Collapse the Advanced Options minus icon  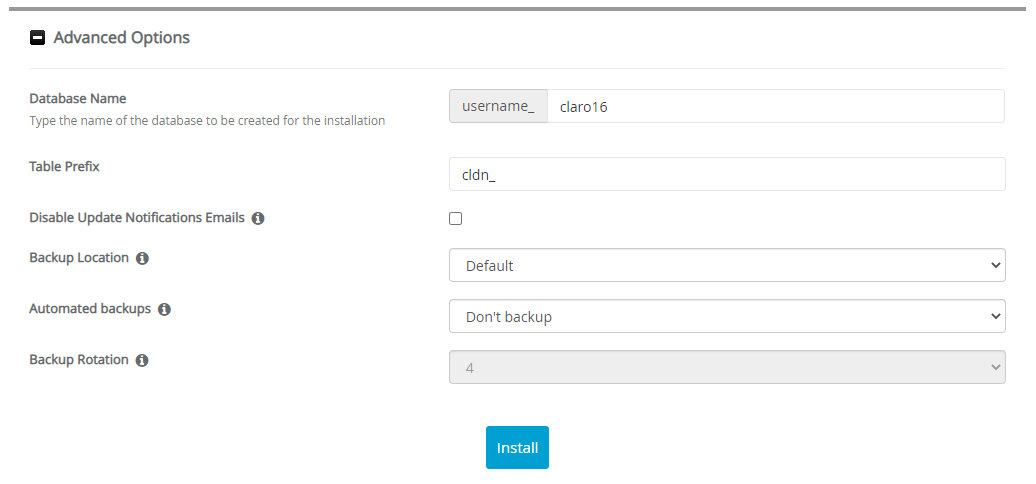pyautogui.click(x=38, y=38)
